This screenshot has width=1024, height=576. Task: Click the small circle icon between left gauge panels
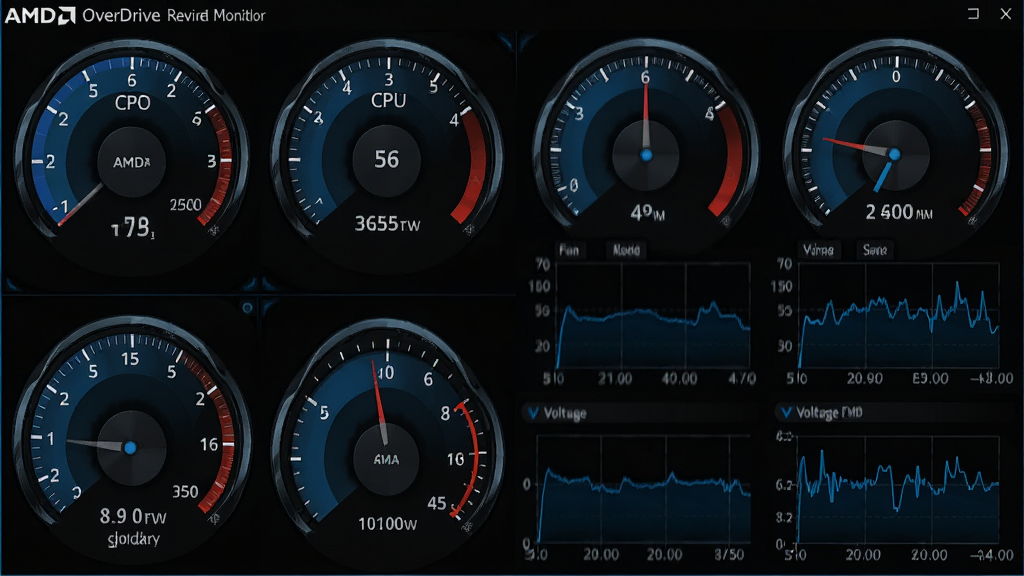[x=248, y=308]
